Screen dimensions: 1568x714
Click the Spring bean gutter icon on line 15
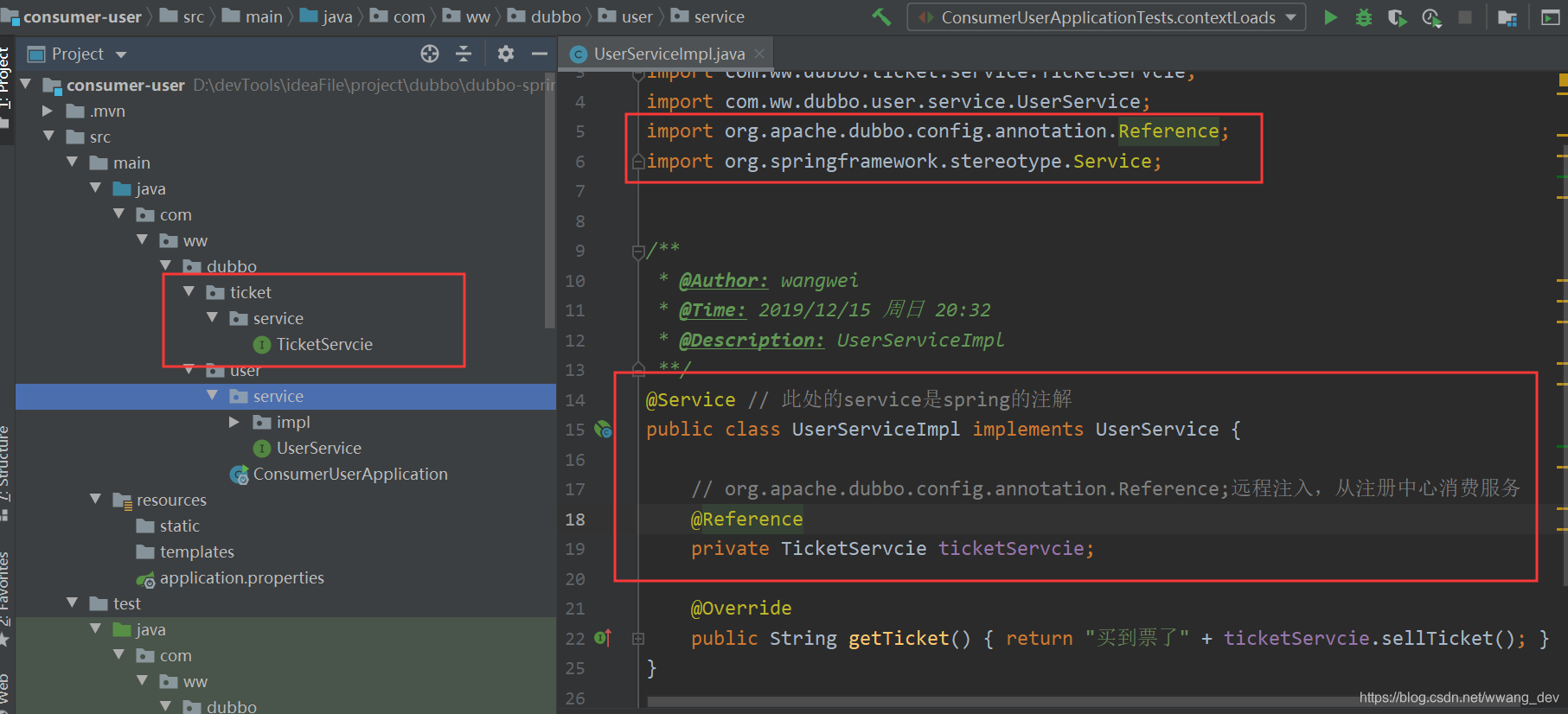[x=603, y=429]
